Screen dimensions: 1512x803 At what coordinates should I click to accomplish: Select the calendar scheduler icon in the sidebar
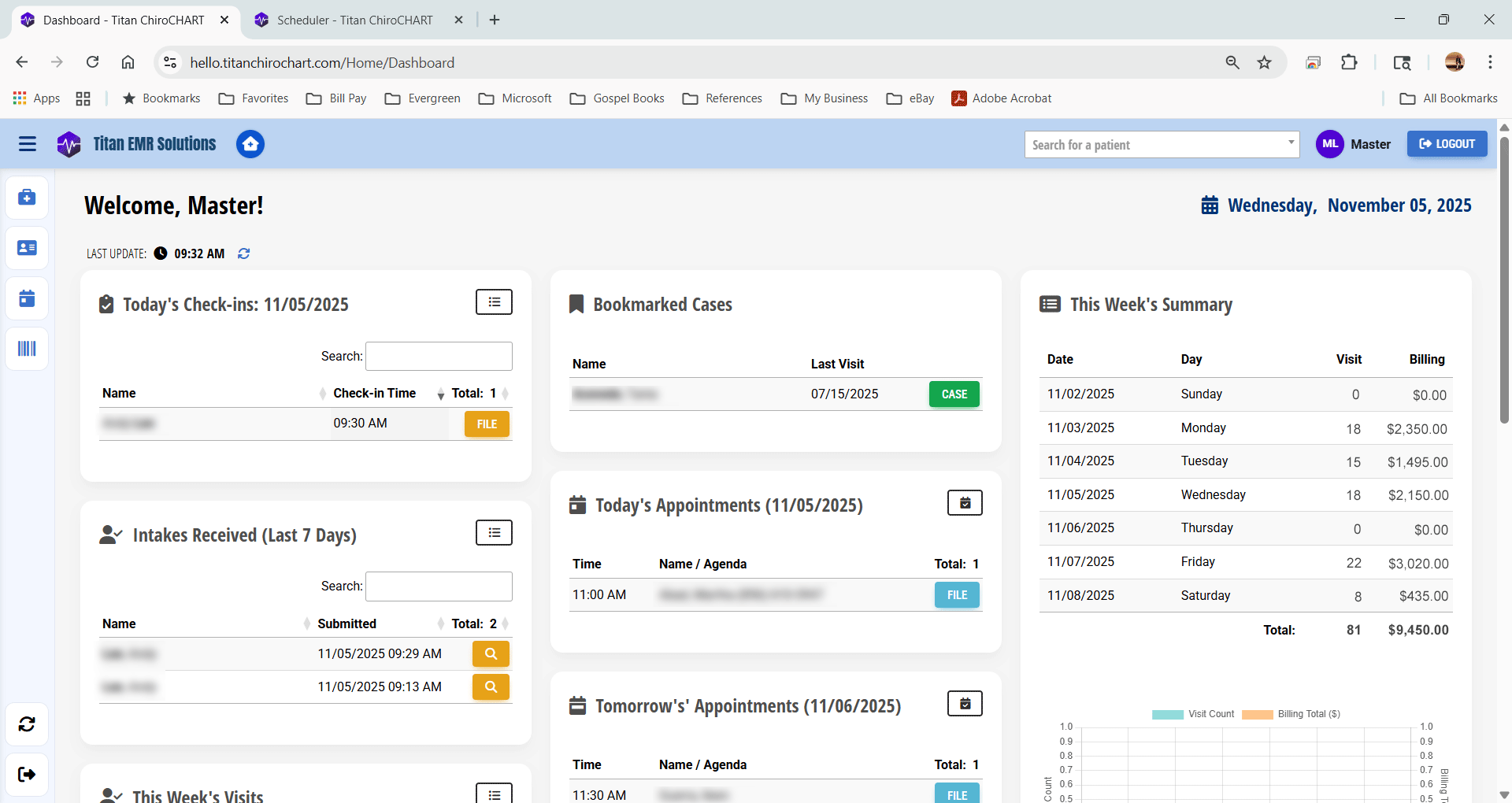[x=27, y=298]
